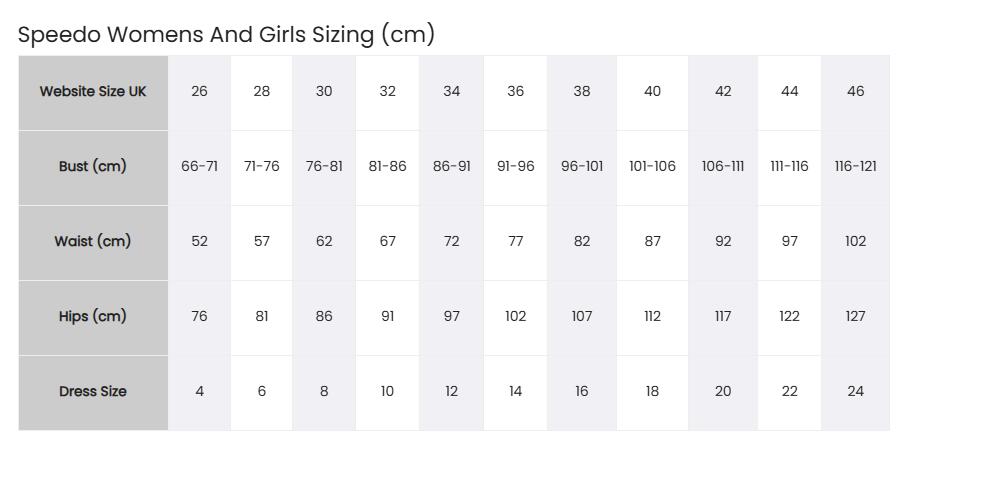The image size is (1008, 484).
Task: Select website size 46 cell
Action: coord(855,91)
